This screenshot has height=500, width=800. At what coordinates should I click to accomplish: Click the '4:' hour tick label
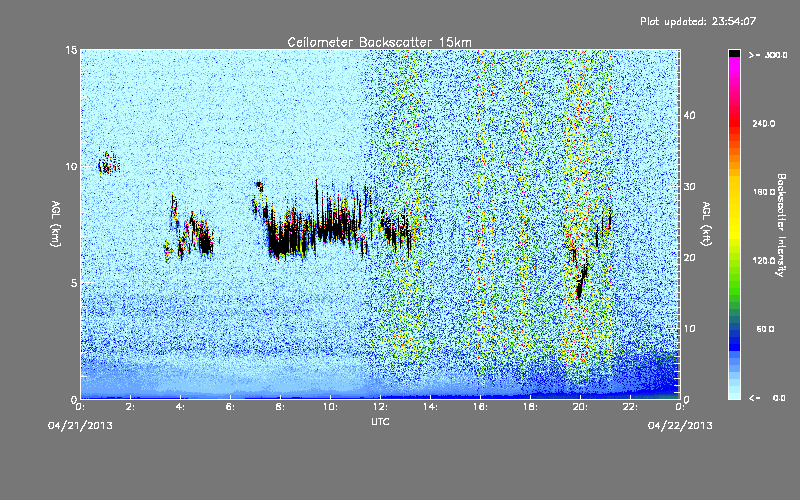pos(180,407)
